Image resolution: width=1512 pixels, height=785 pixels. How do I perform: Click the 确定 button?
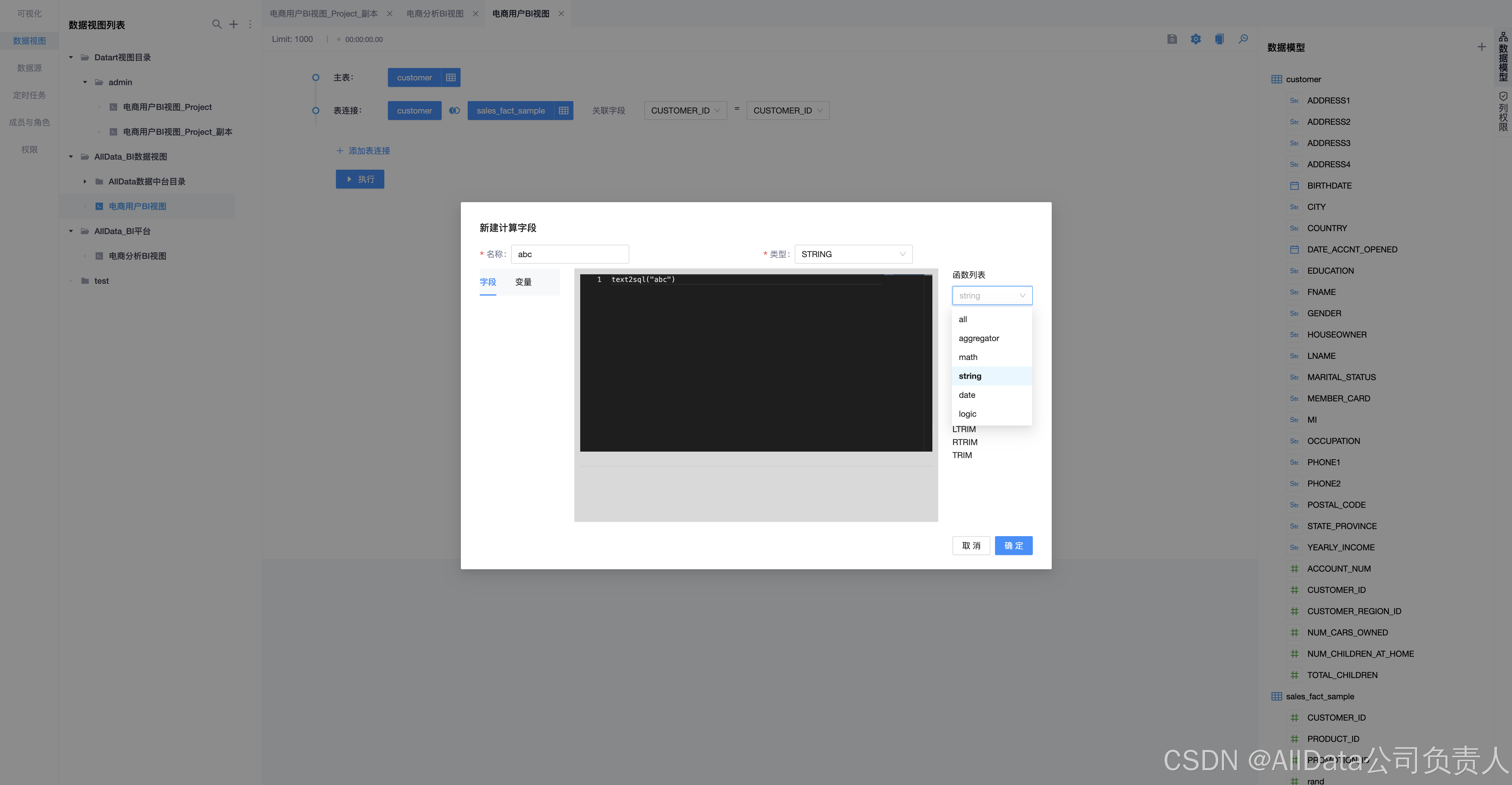pyautogui.click(x=1013, y=545)
